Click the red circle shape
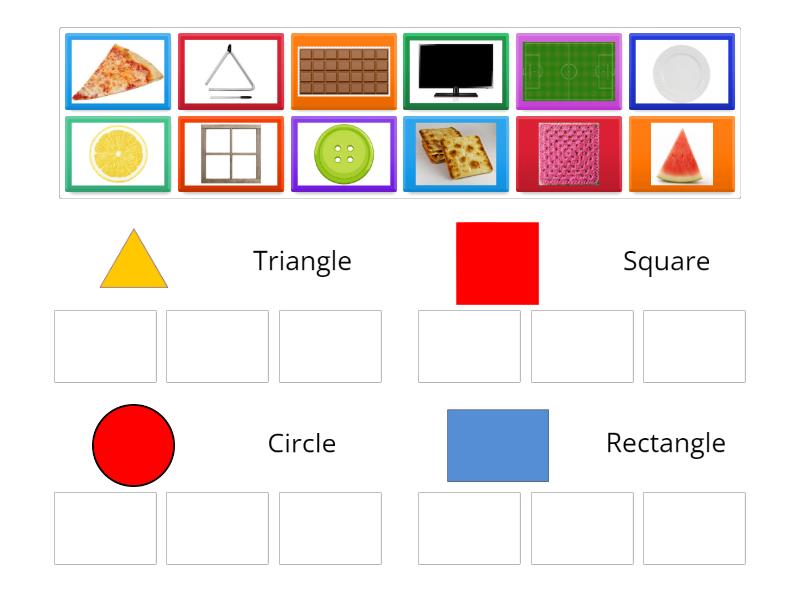This screenshot has height=600, width=800. point(133,444)
